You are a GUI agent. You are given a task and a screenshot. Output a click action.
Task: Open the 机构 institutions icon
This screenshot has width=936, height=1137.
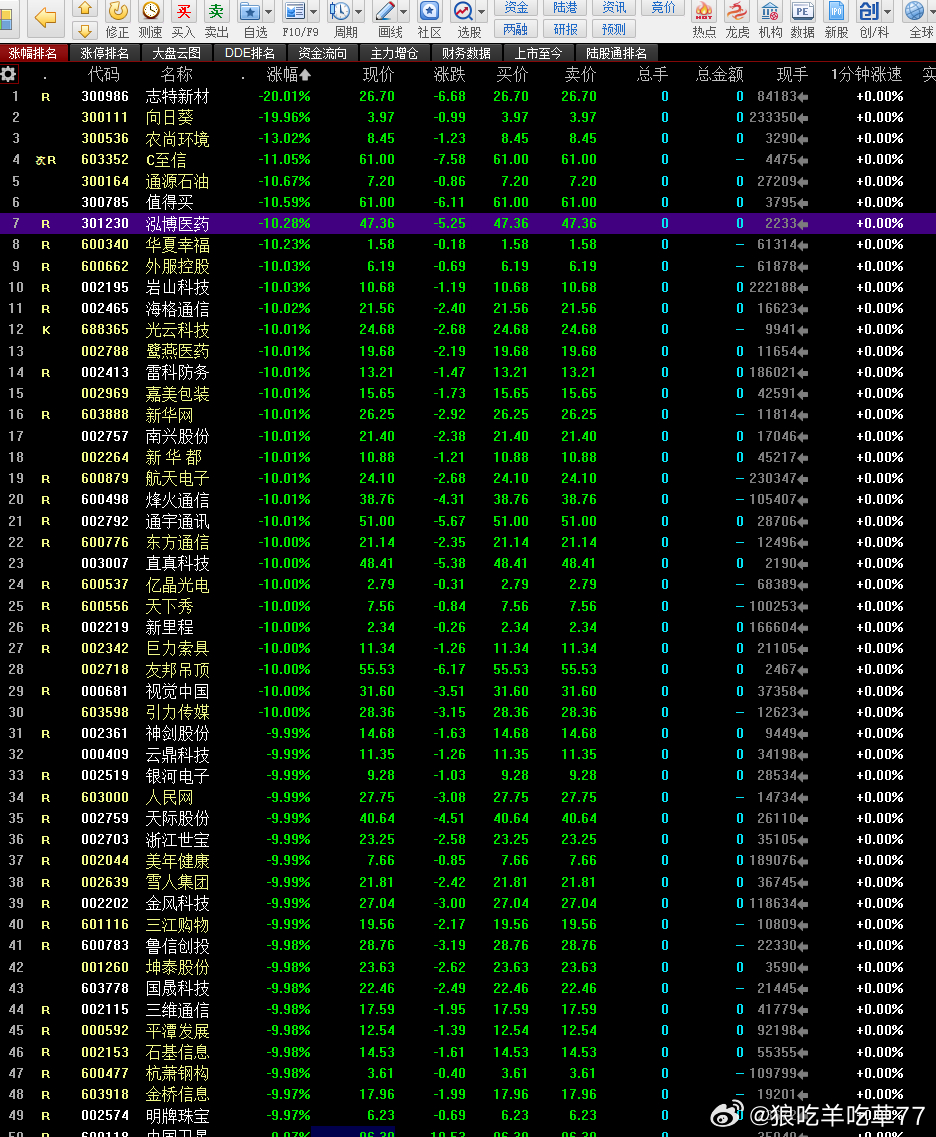pyautogui.click(x=770, y=20)
